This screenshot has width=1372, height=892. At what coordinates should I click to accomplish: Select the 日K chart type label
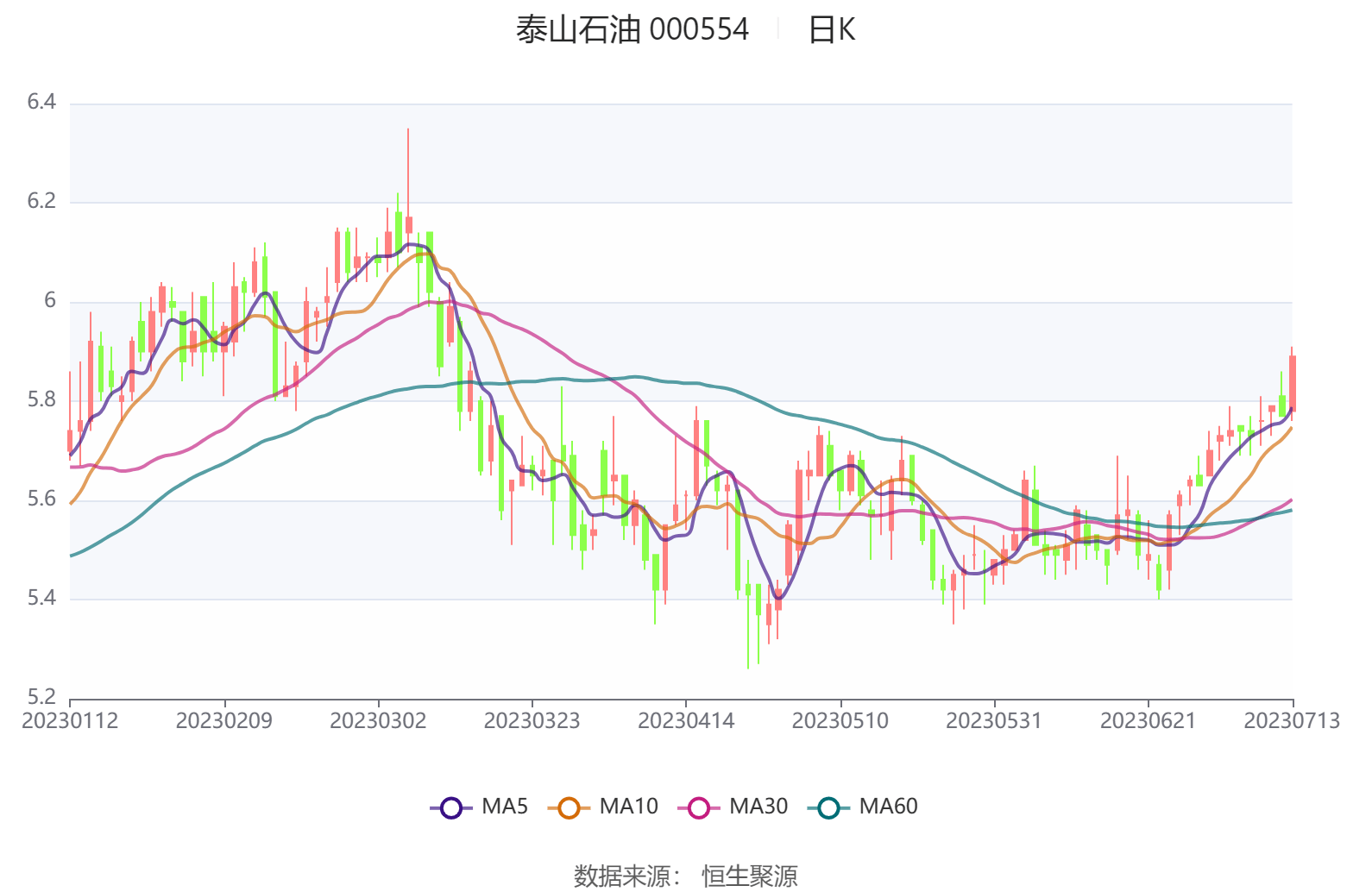point(831,29)
